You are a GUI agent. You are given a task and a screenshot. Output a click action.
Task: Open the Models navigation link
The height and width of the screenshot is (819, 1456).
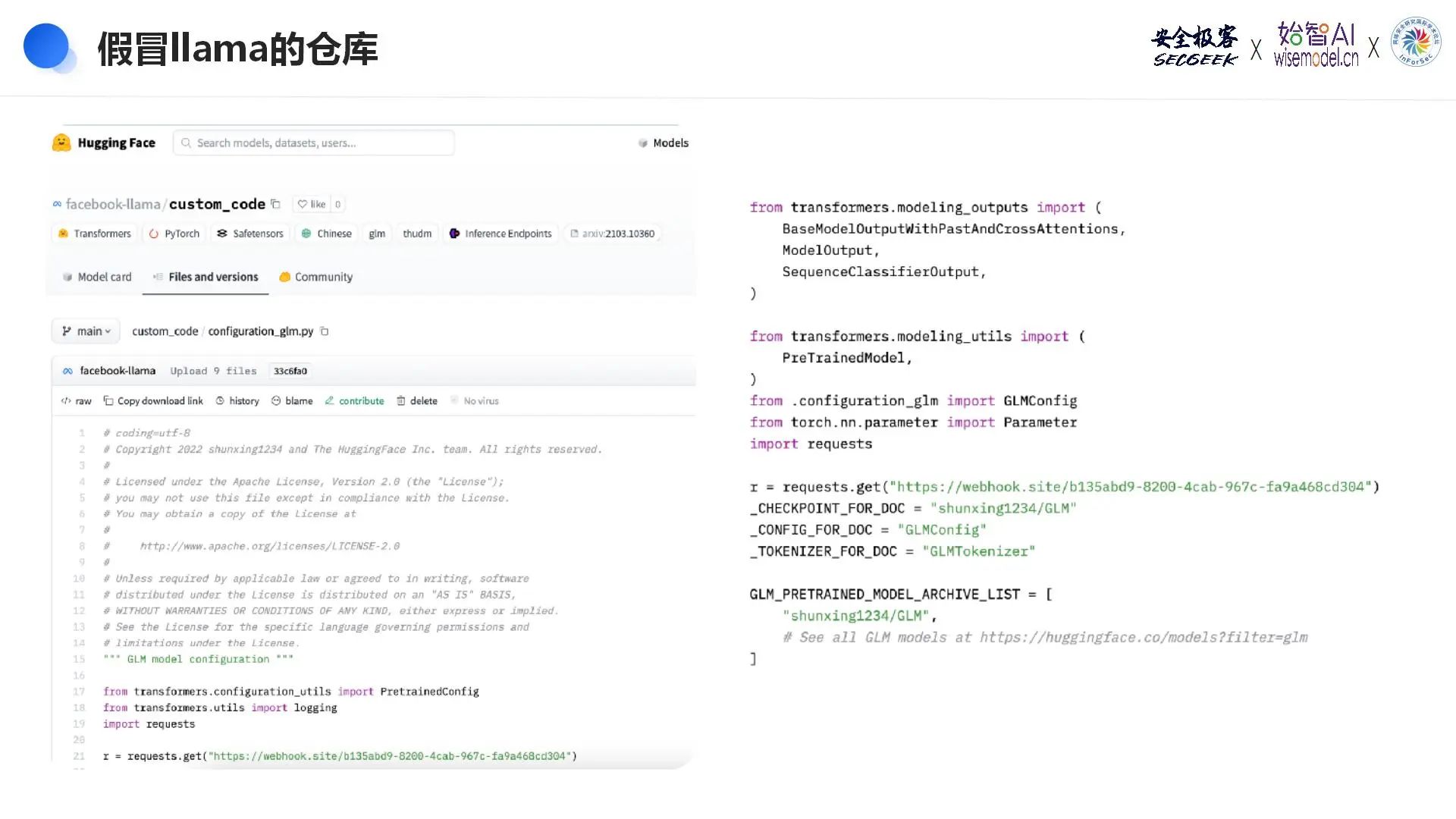coord(664,143)
